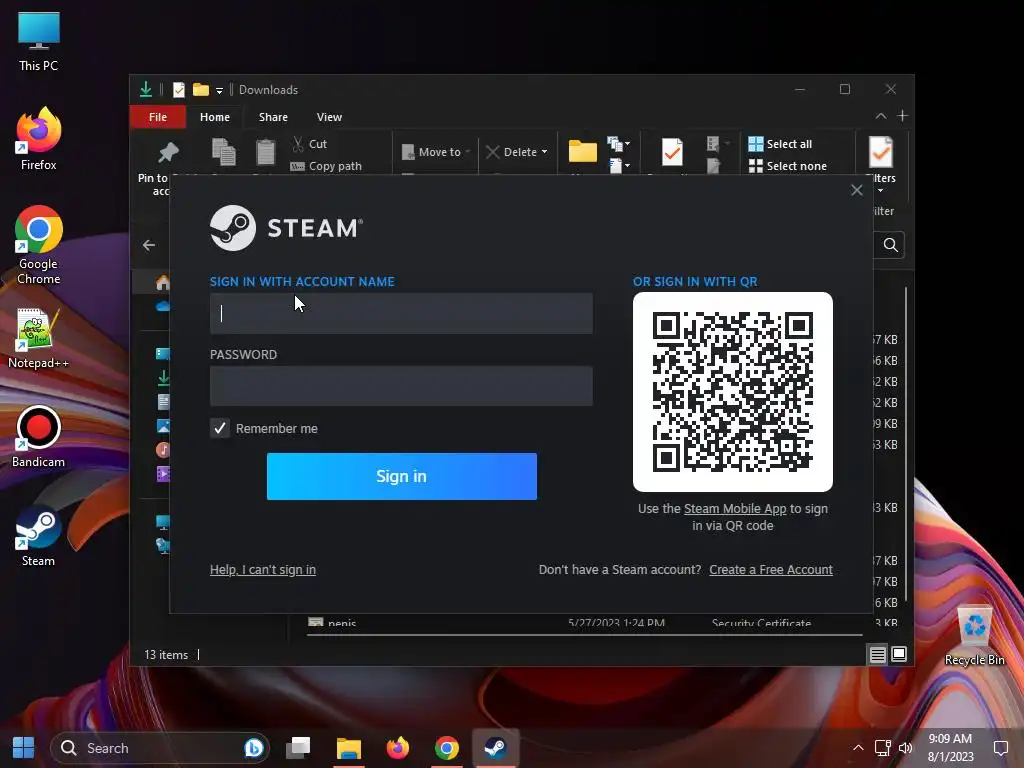Open Notepad++ desktop shortcut
Image resolution: width=1024 pixels, height=768 pixels.
(x=39, y=338)
